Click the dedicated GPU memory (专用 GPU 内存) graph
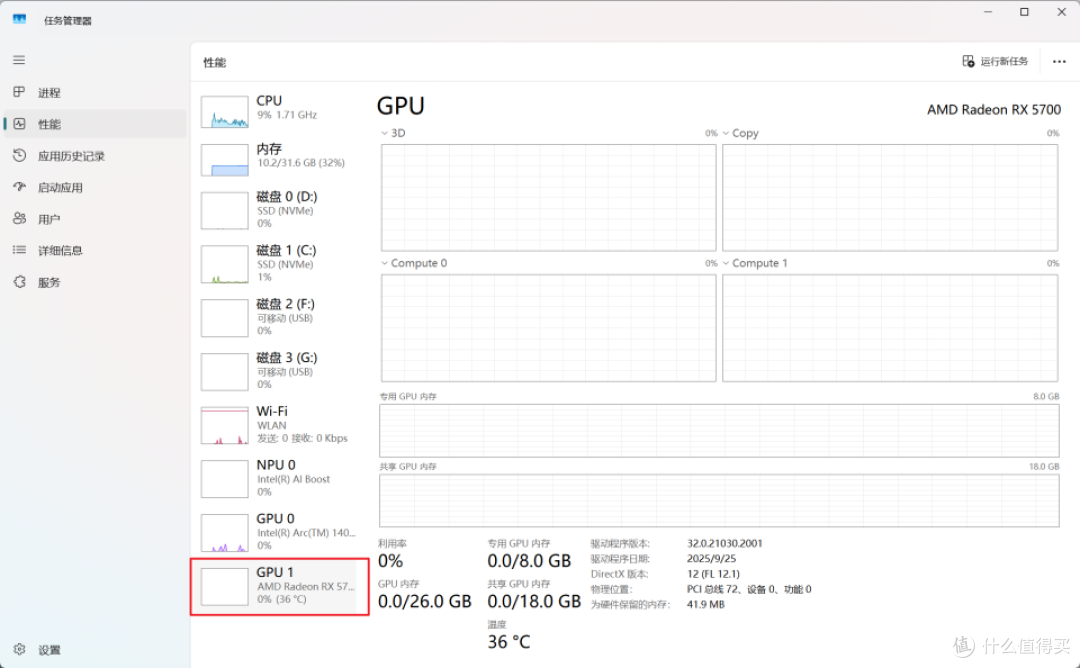 [x=719, y=430]
